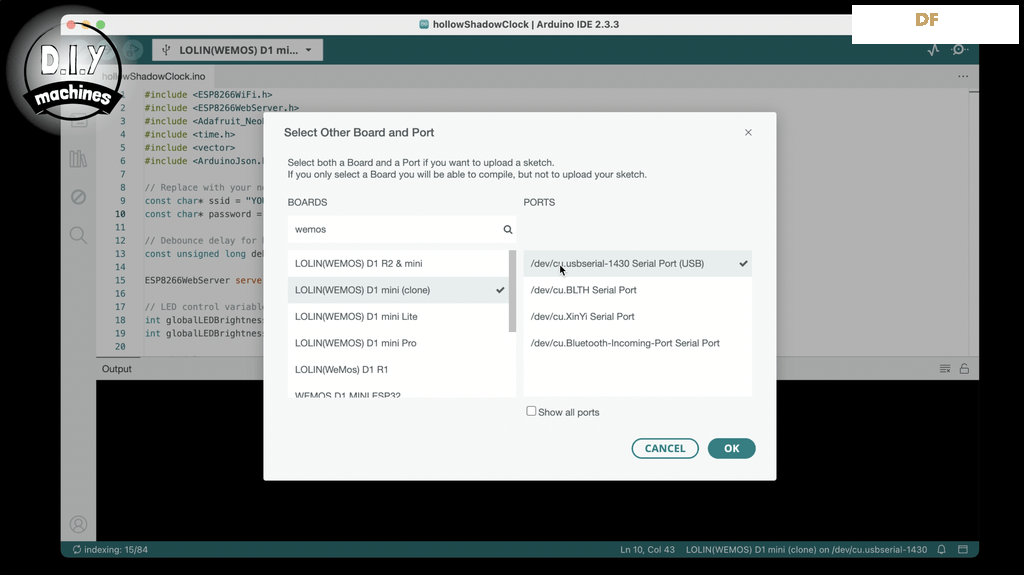Click indexing: 15/84 status text
This screenshot has height=575, width=1024.
(x=110, y=550)
